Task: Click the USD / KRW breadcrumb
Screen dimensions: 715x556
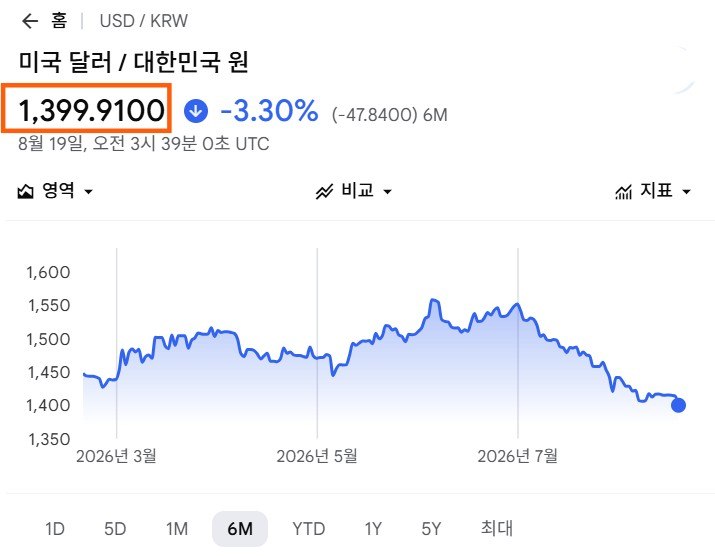Action: 144,21
